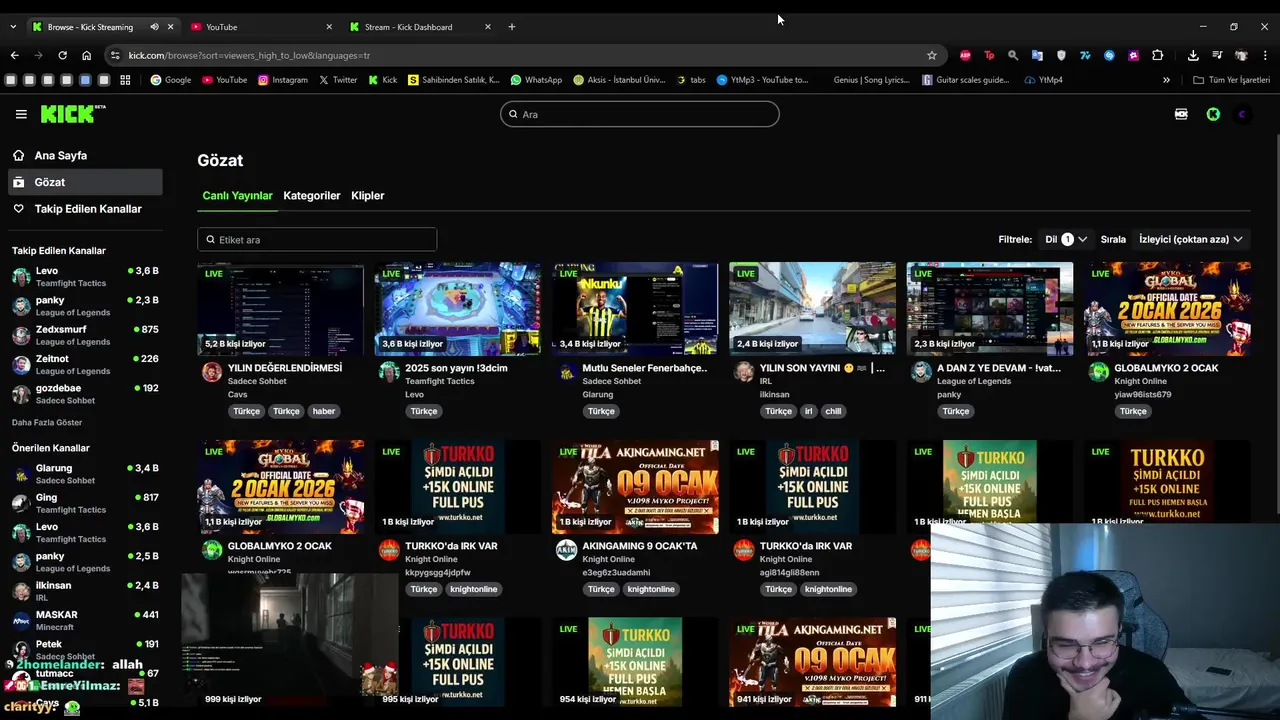Open browser home page button

tap(86, 55)
